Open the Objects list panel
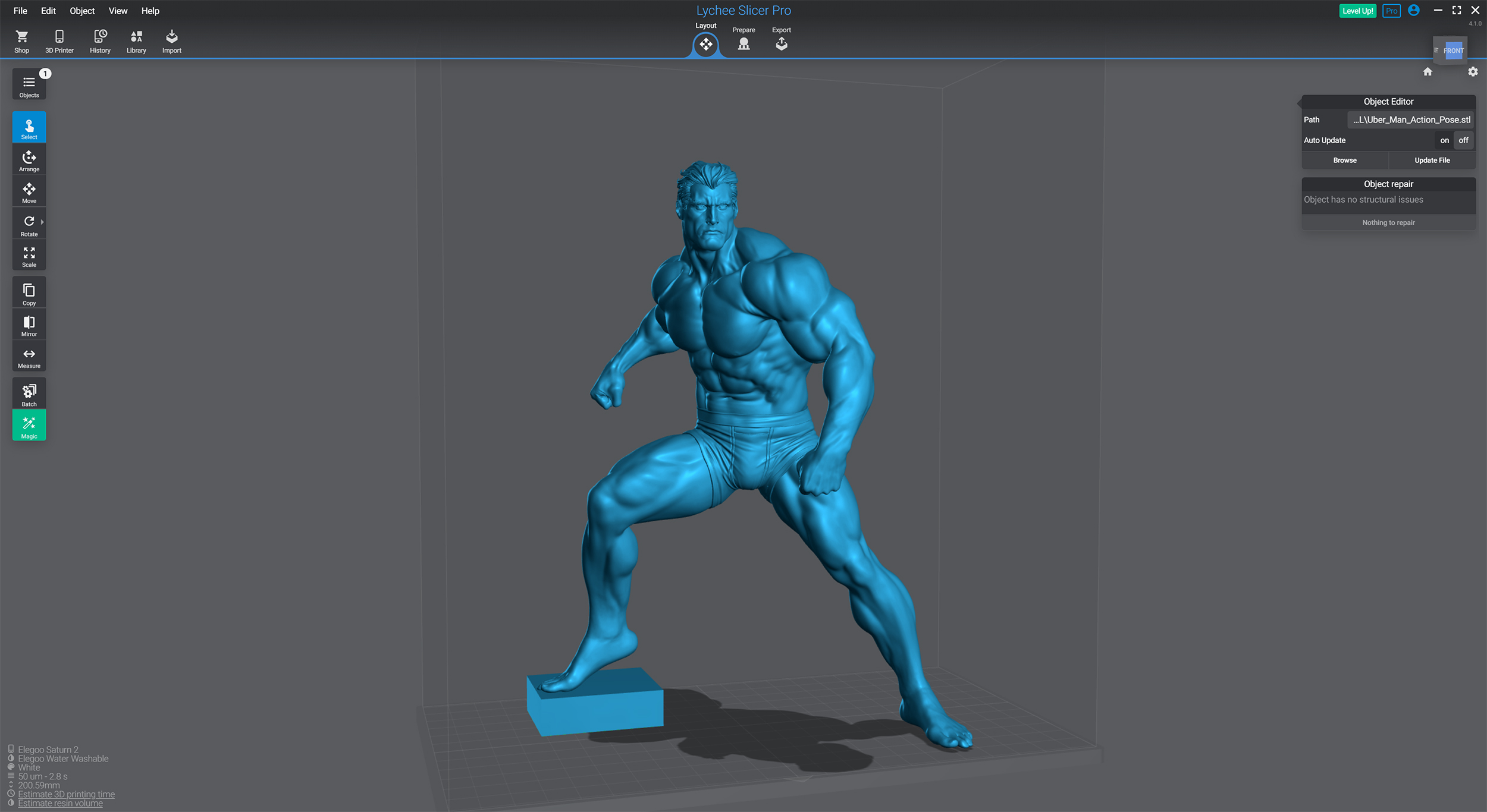This screenshot has width=1487, height=812. [29, 85]
